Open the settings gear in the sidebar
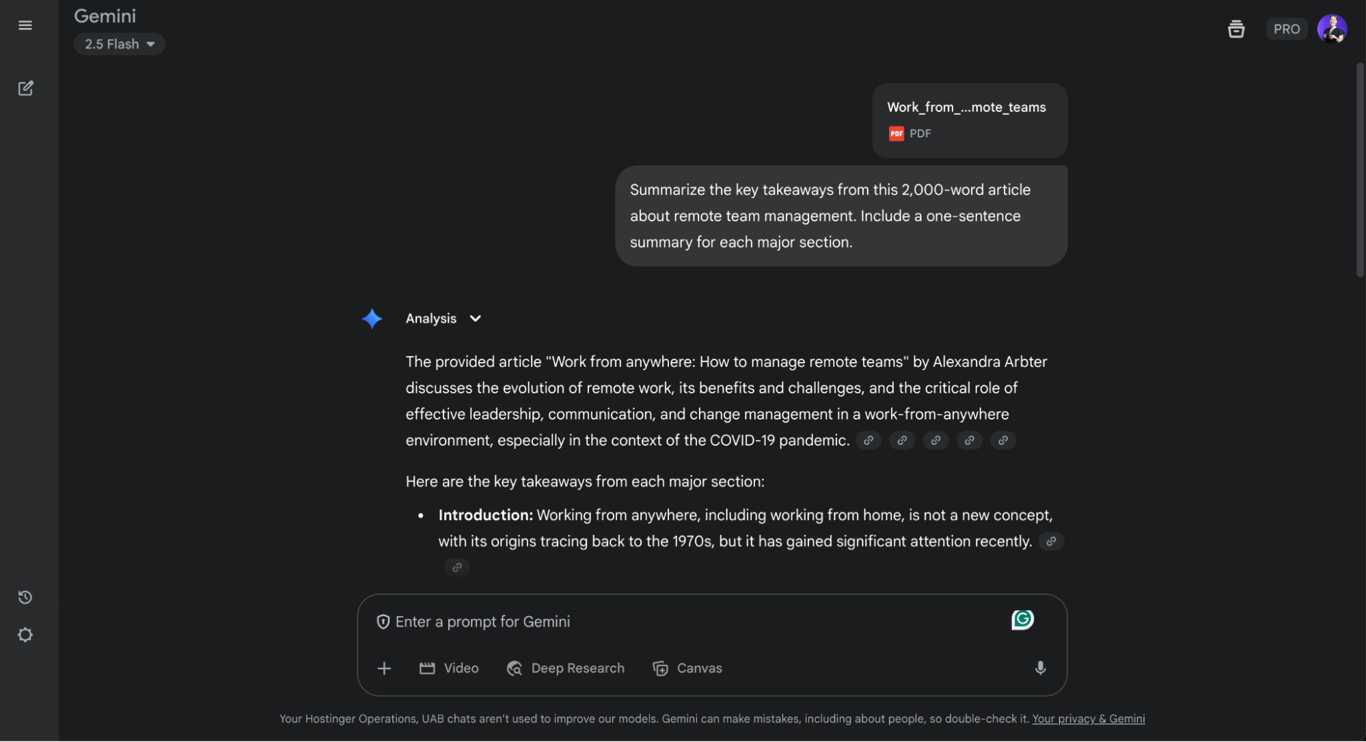 point(25,635)
